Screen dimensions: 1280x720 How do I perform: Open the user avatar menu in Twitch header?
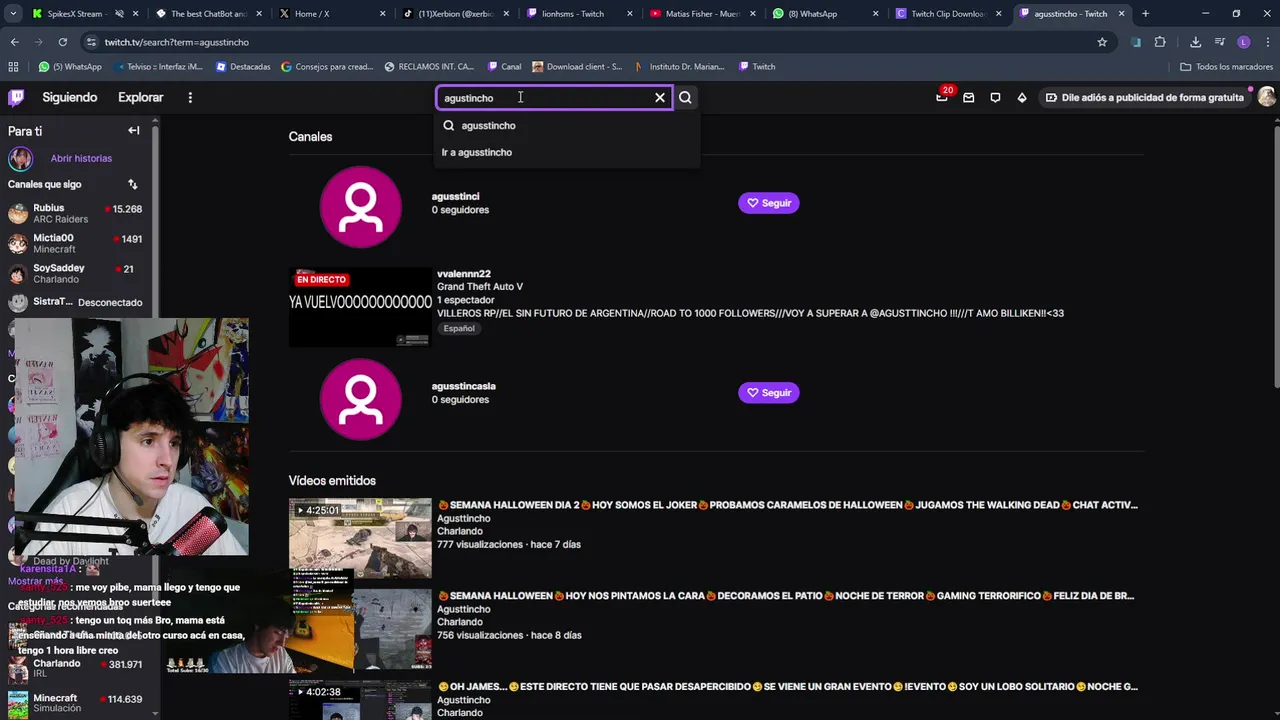click(x=1266, y=97)
